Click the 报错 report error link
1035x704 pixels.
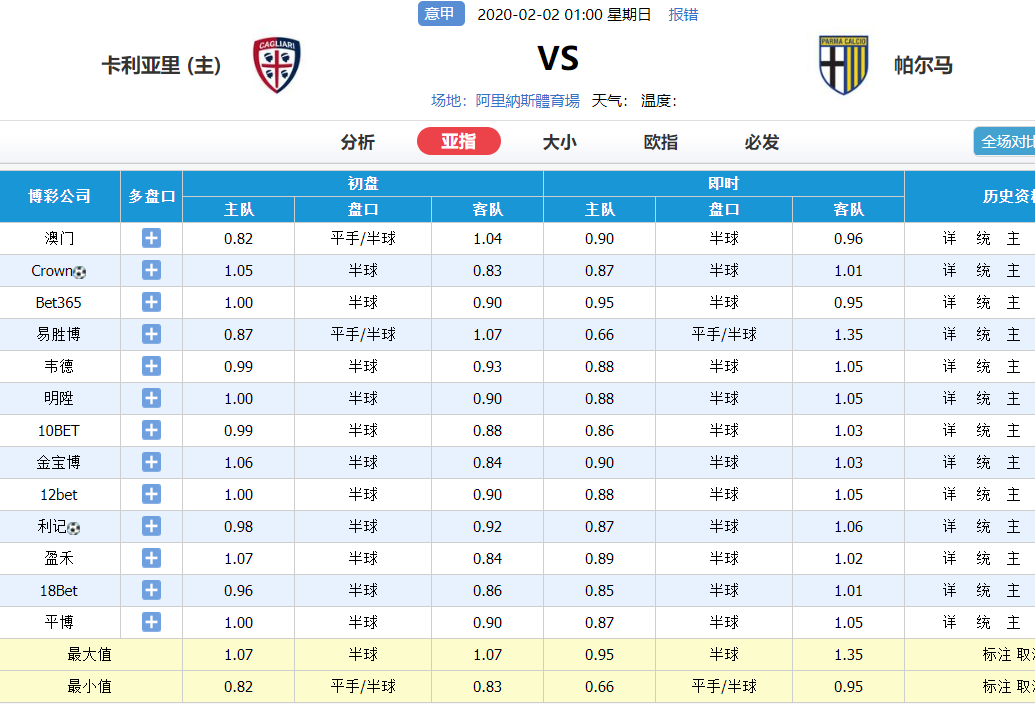[x=683, y=14]
